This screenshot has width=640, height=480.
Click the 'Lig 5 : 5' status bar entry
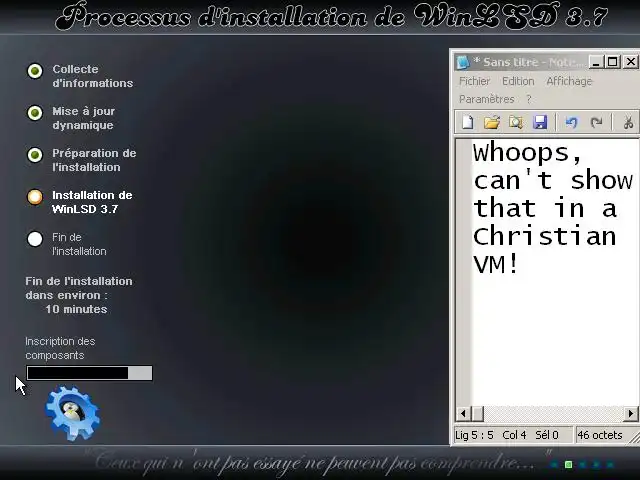474,435
